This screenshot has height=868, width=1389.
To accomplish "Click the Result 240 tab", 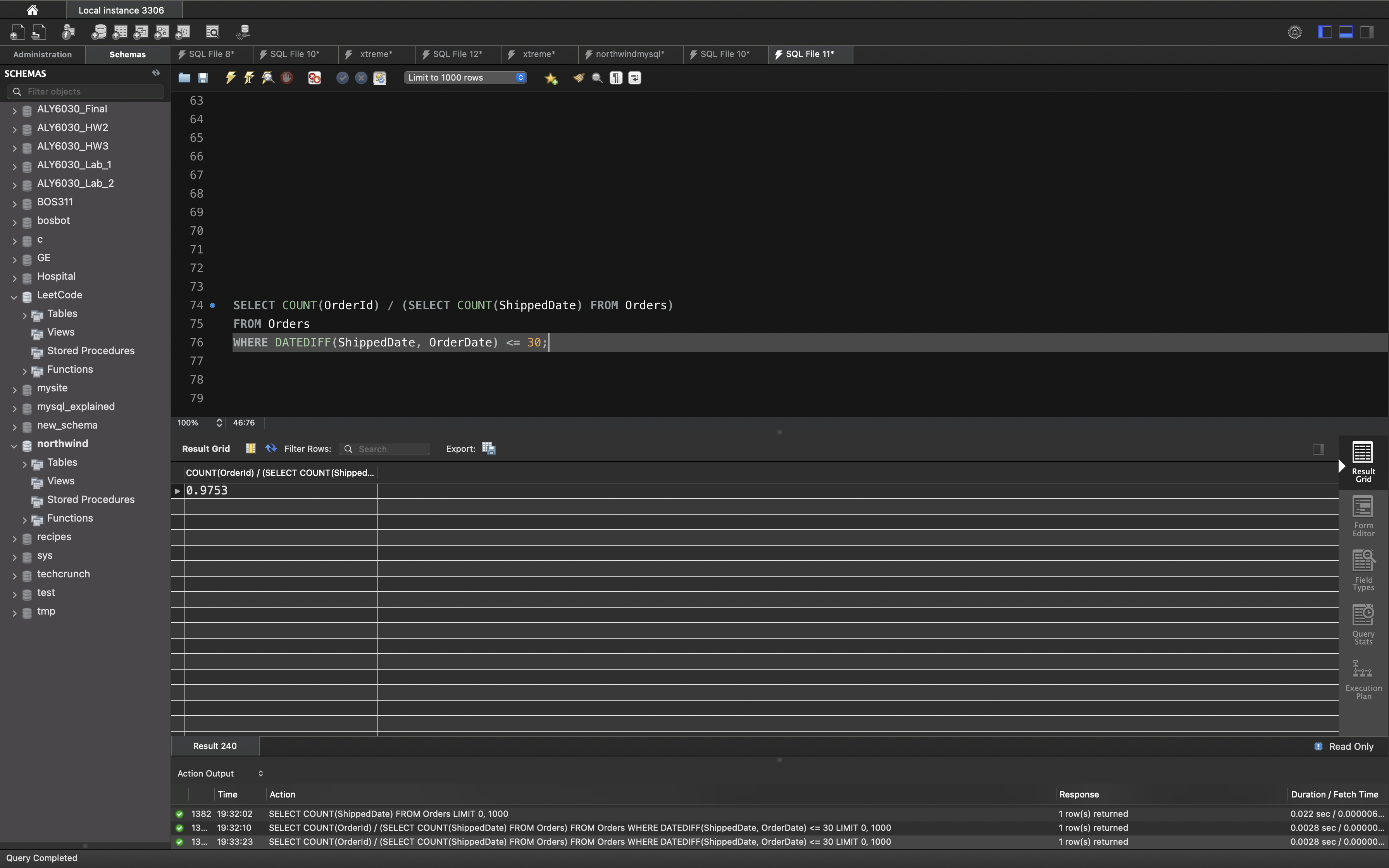I will tap(215, 746).
